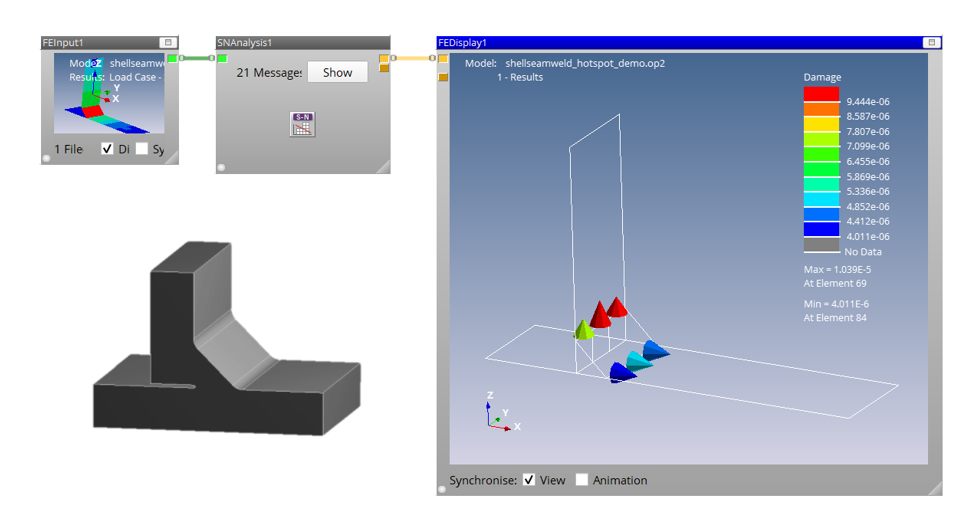964x518 pixels.
Task: Click the SNAnalysis1 status indicator dot
Action: pos(221,167)
